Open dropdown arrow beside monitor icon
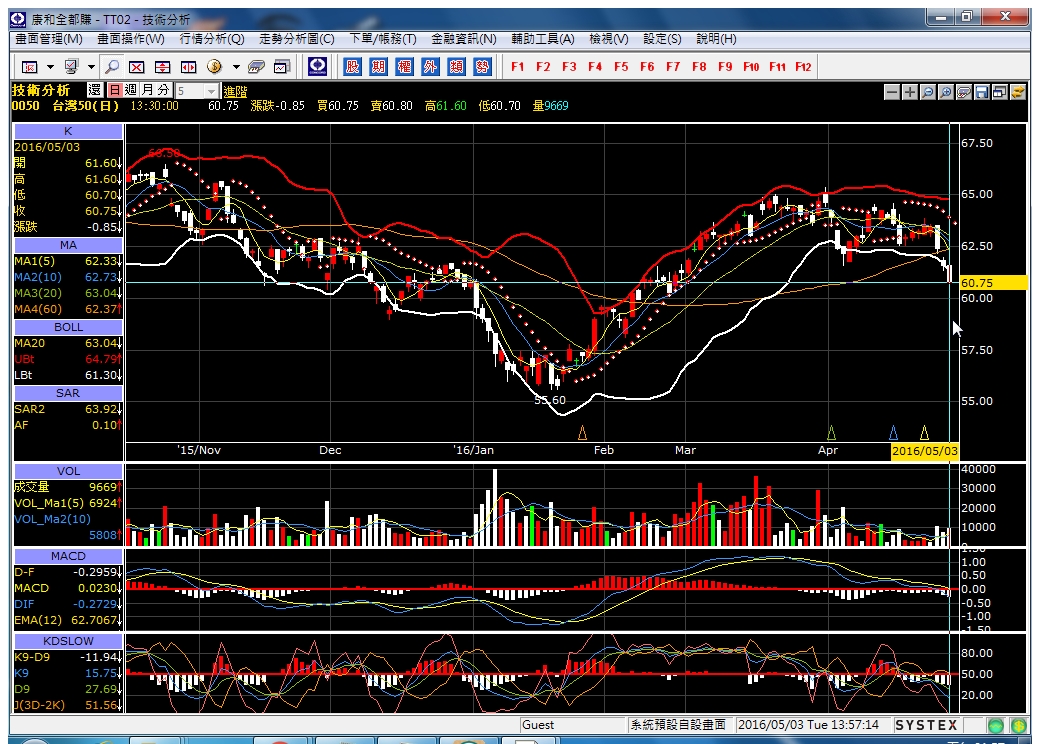The width and height of the screenshot is (1040, 744). click(92, 67)
